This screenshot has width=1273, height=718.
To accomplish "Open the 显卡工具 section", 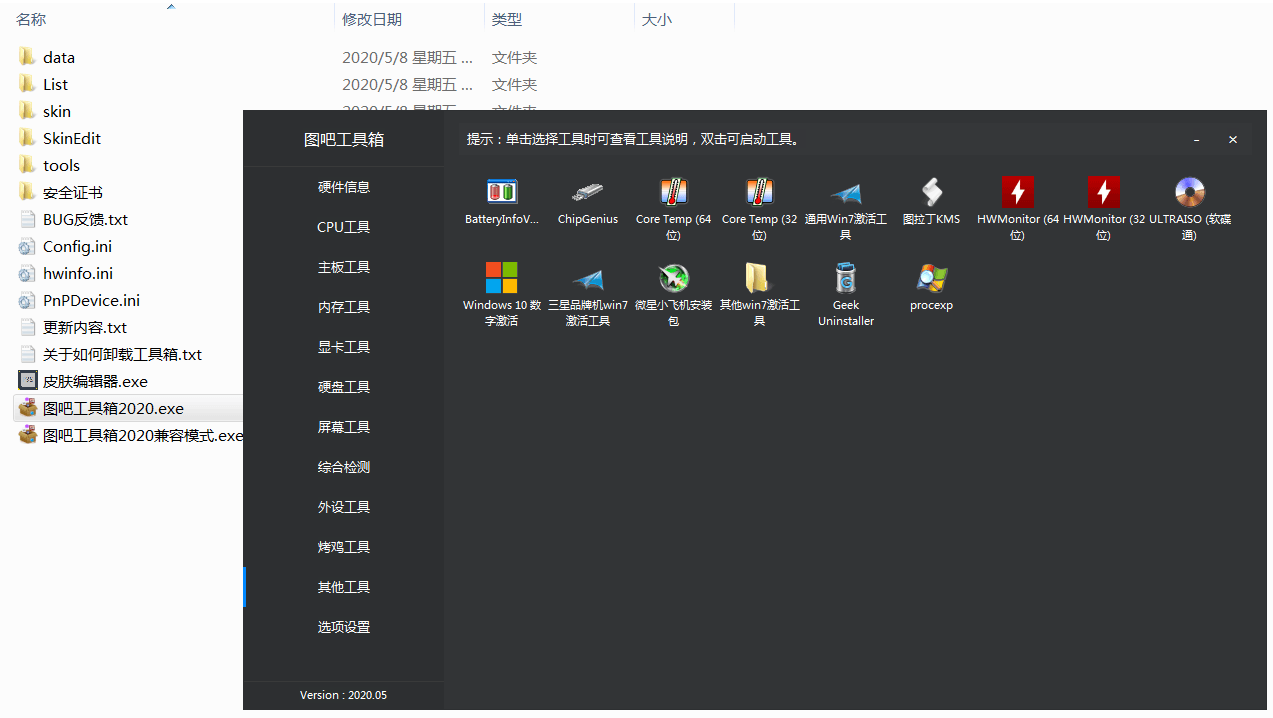I will 343,346.
